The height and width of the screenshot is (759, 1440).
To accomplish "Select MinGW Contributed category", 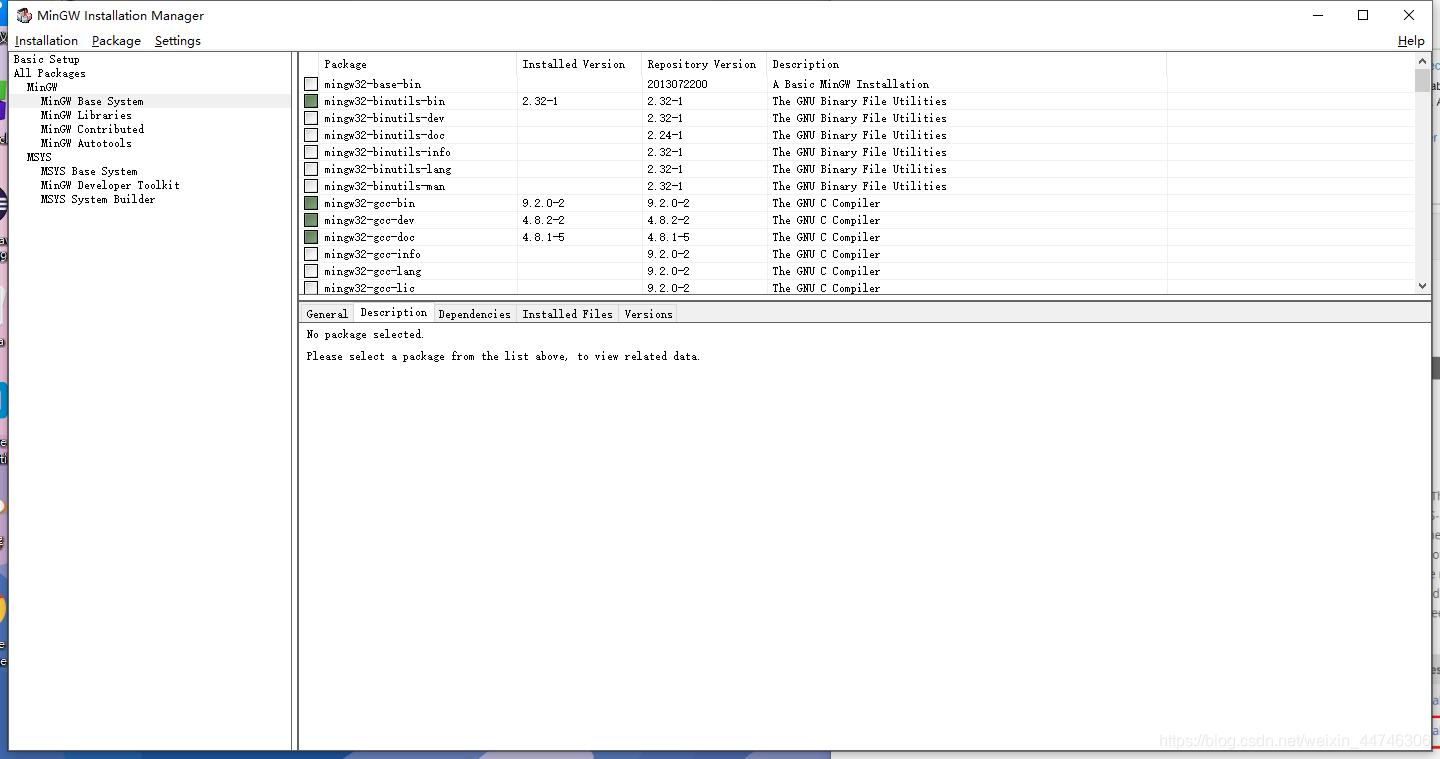I will pyautogui.click(x=92, y=129).
